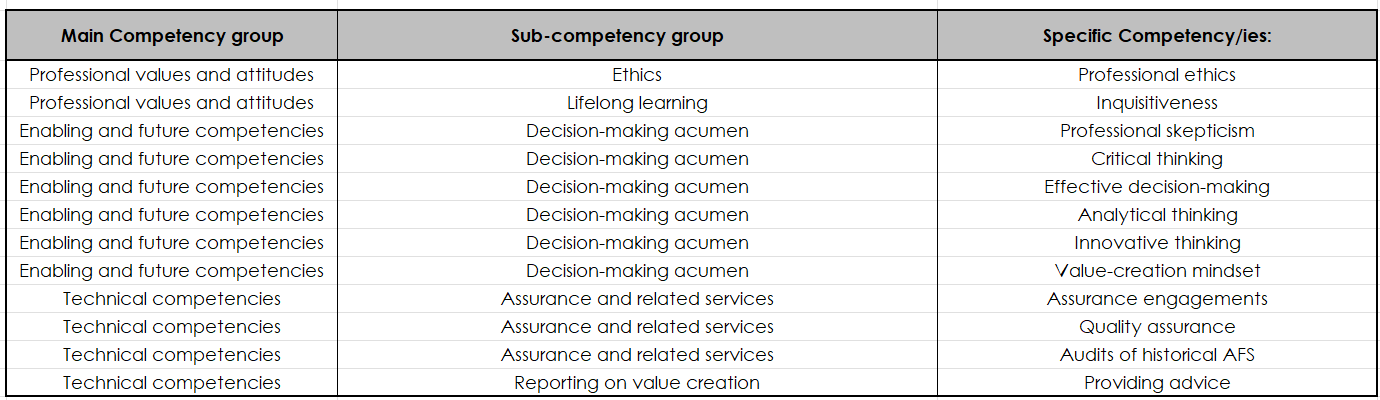Click the Value-creation mindset cell
The height and width of the screenshot is (400, 1380).
click(1156, 271)
